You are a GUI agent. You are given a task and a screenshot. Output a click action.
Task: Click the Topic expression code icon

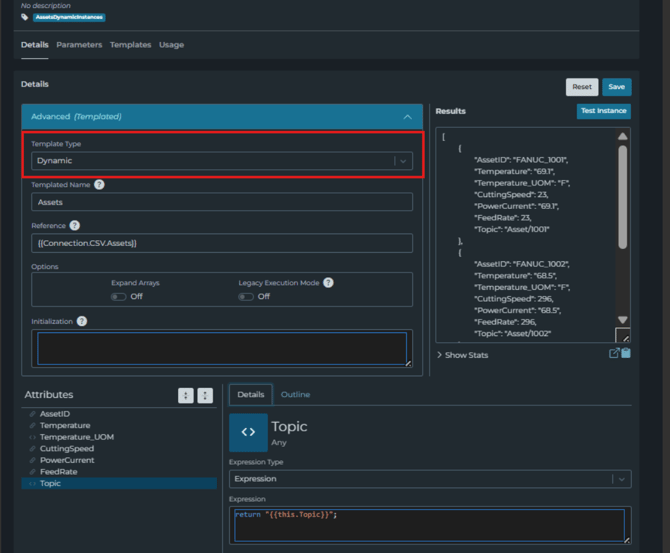click(x=248, y=432)
